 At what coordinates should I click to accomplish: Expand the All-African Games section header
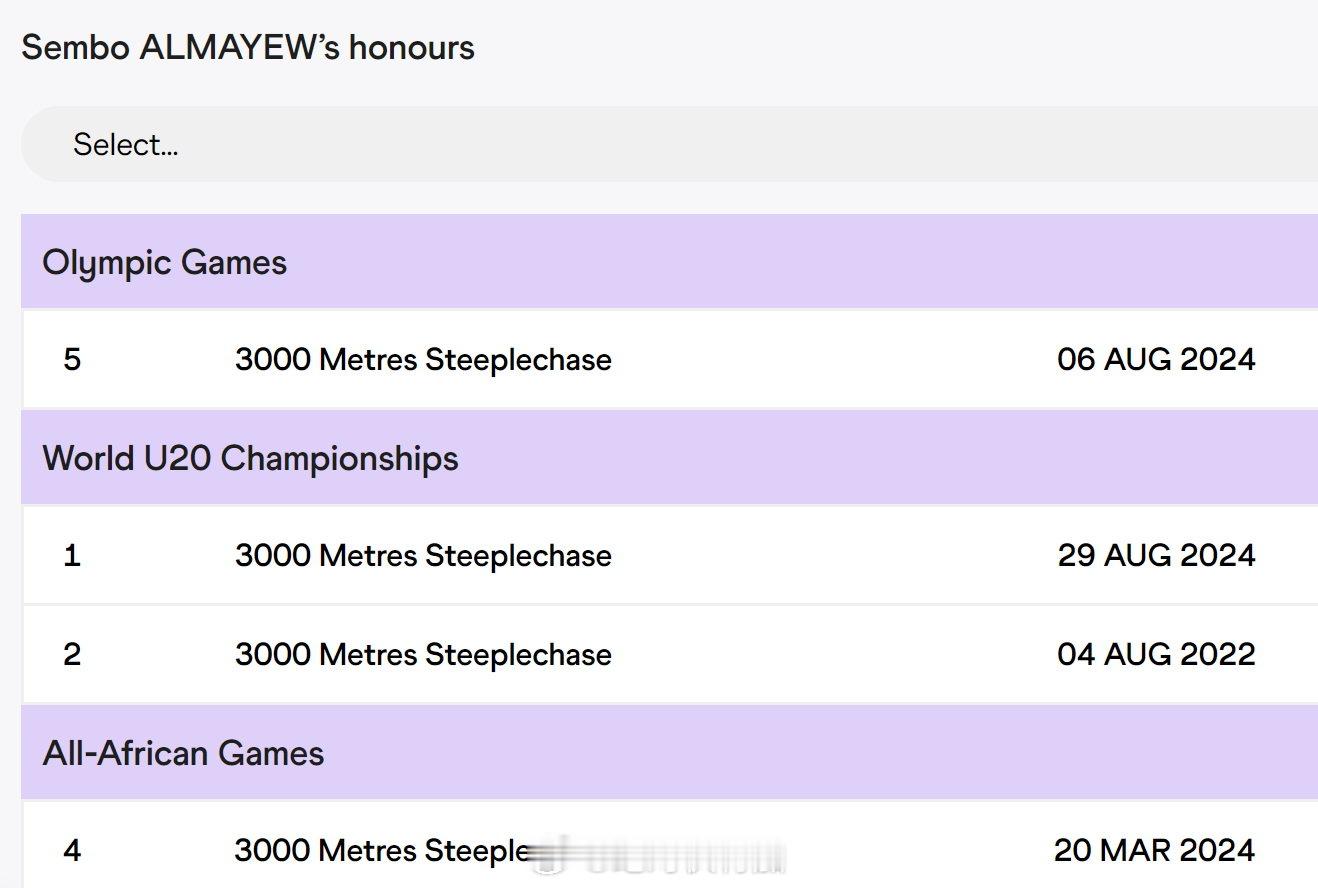coord(669,752)
